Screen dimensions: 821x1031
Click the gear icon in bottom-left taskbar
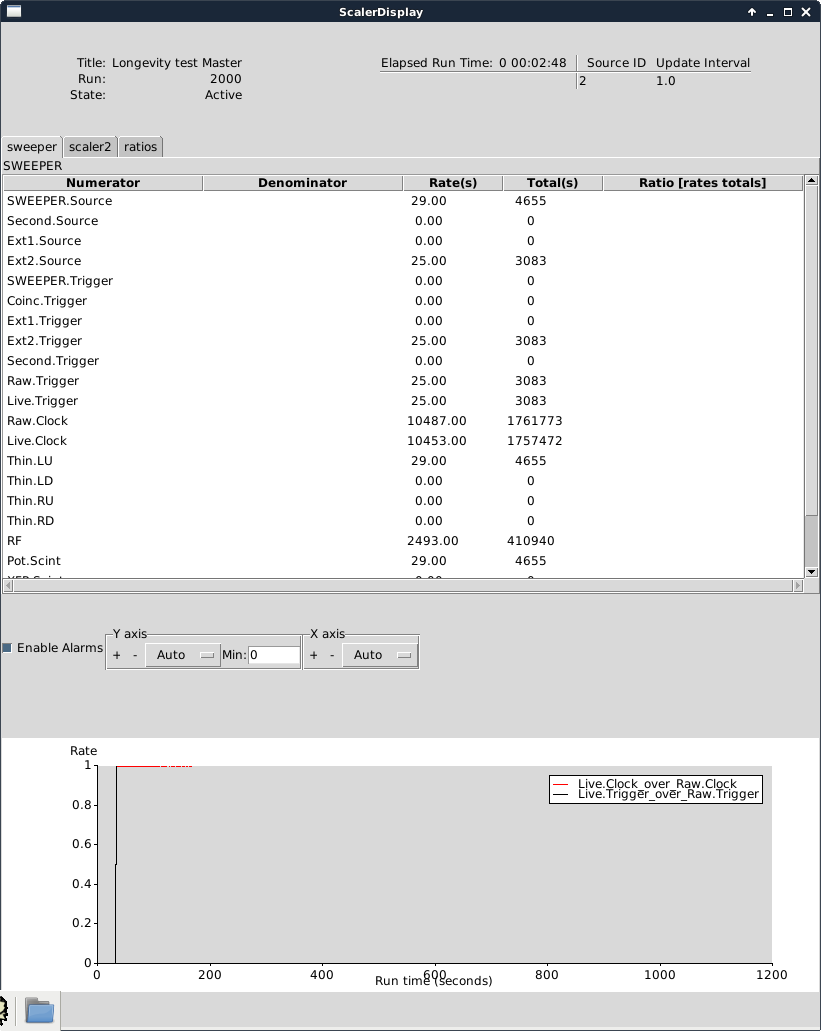[3, 1011]
